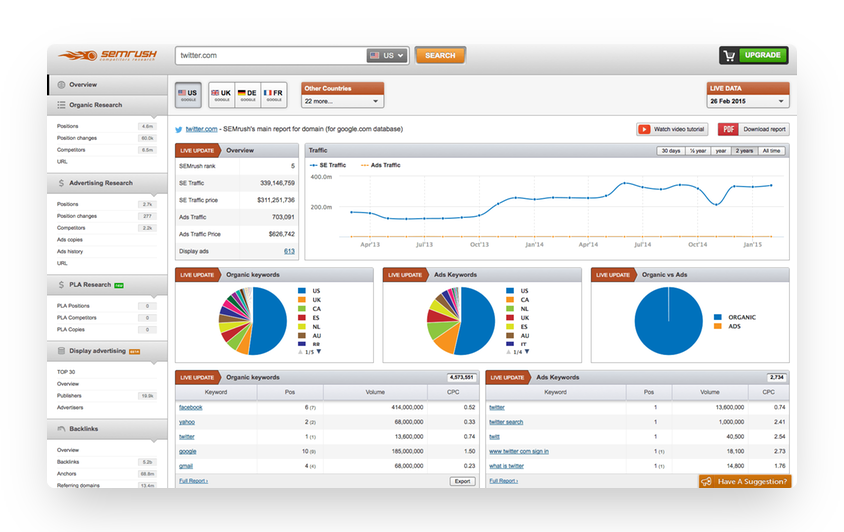Click the red PDF icon

(x=728, y=129)
